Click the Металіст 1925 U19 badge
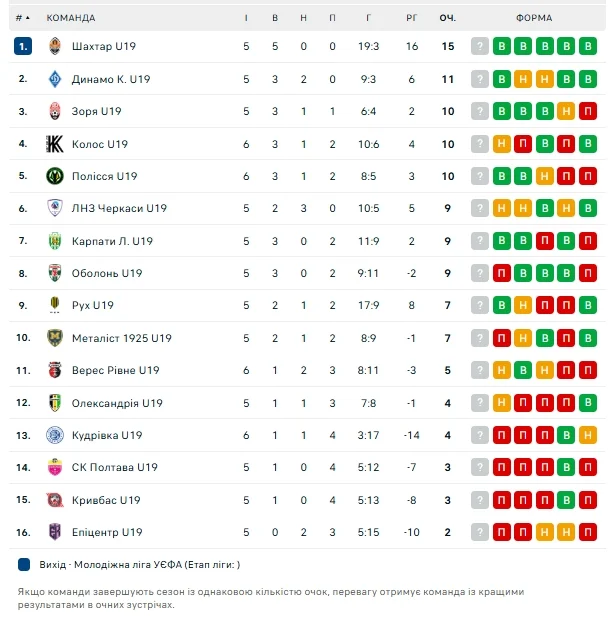The width and height of the screenshot is (613, 620). (x=55, y=338)
